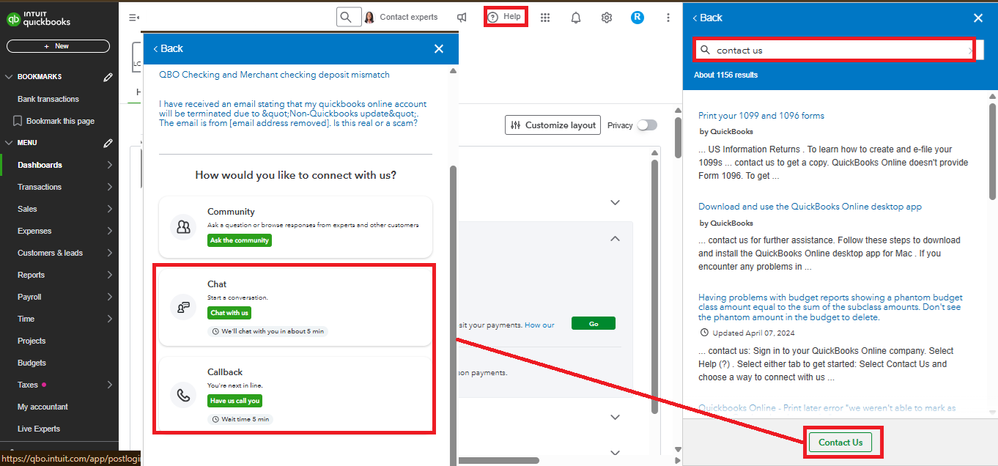The width and height of the screenshot is (998, 466).
Task: Open the search magnifier in top bar
Action: pyautogui.click(x=346, y=17)
